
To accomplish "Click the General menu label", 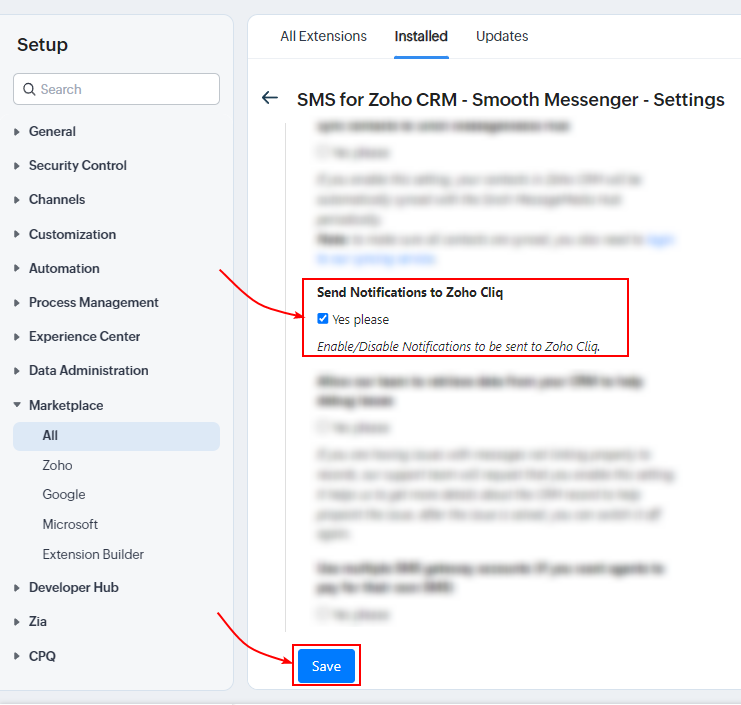I will click(52, 131).
